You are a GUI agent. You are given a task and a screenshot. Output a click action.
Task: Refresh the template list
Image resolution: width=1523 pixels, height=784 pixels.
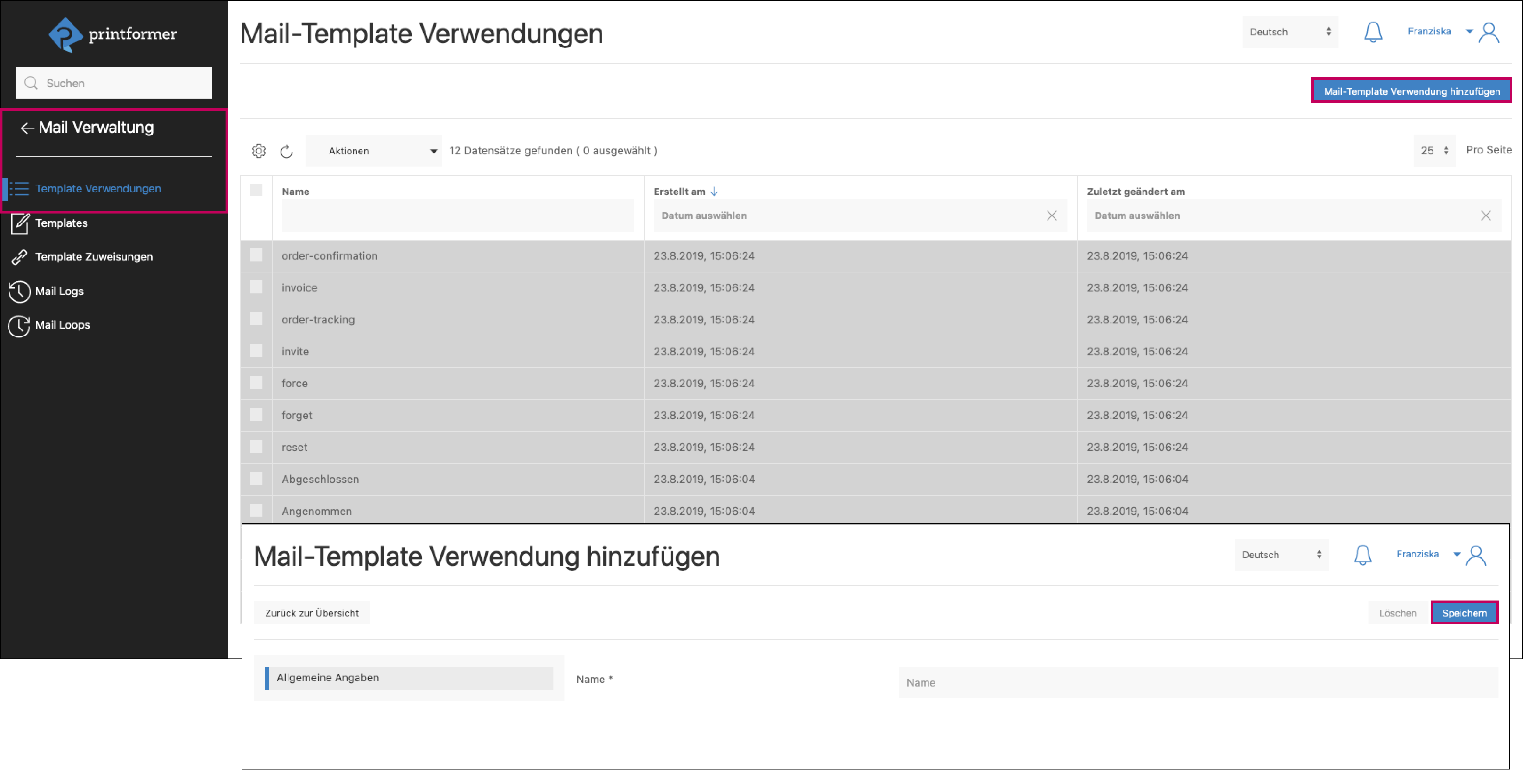click(287, 151)
